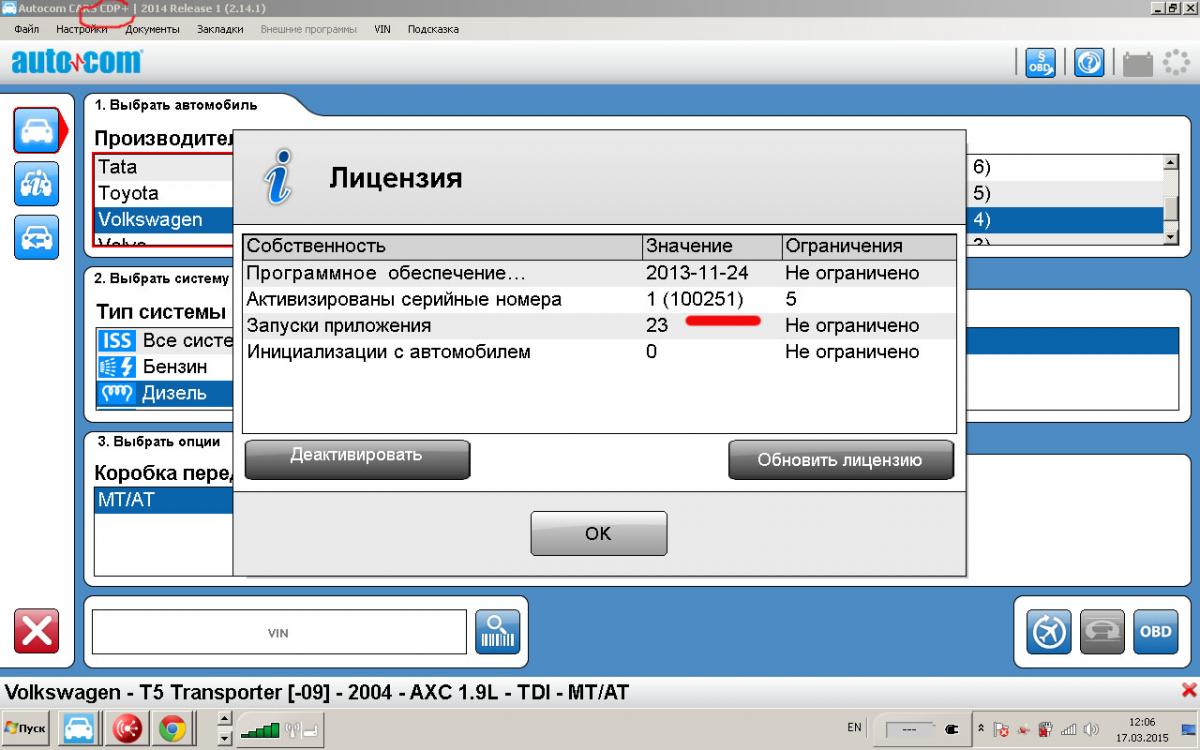1200x750 pixels.
Task: Select the Дизель system type
Action: (x=174, y=393)
